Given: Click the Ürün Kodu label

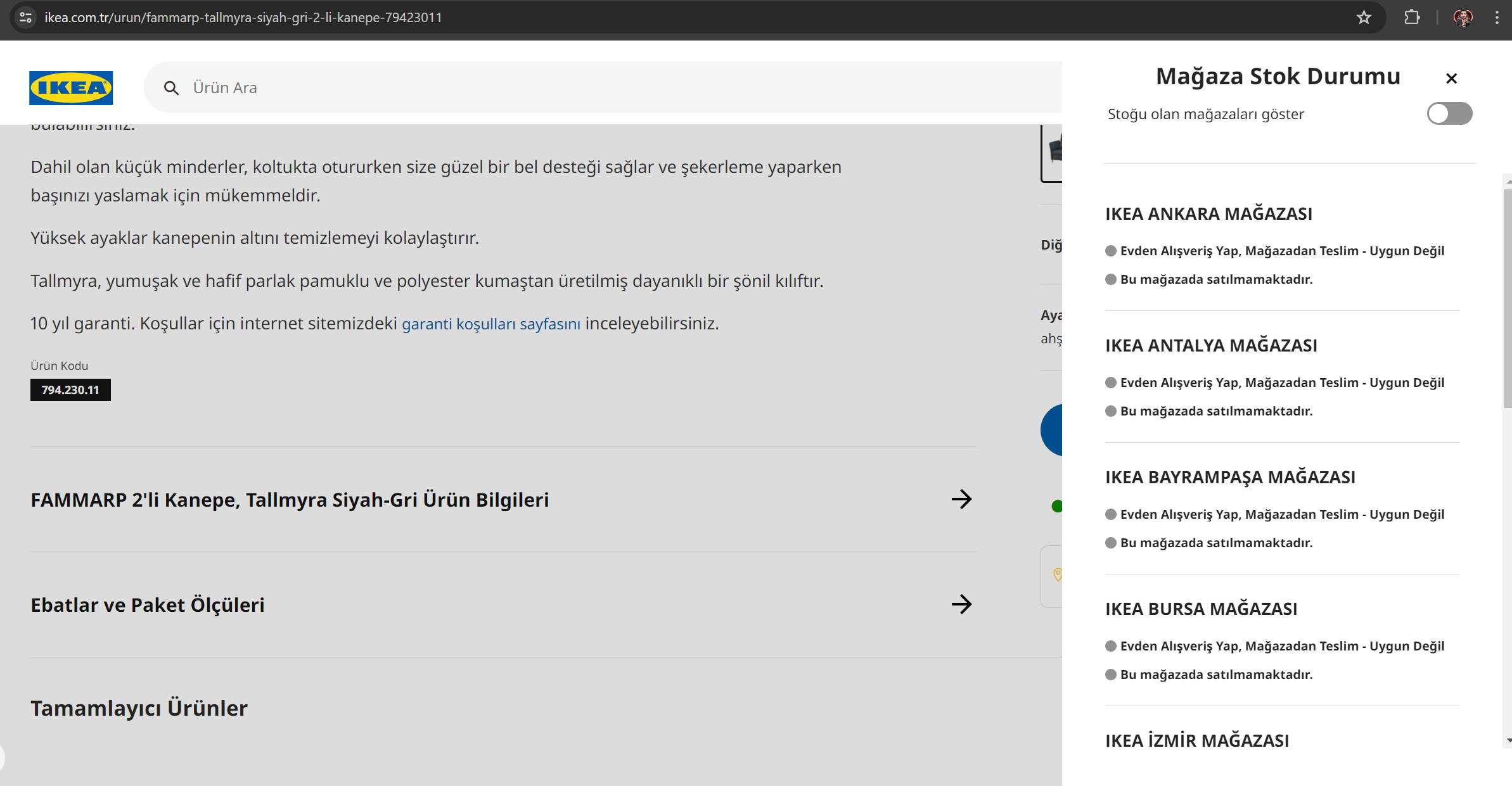Looking at the screenshot, I should coord(60,366).
